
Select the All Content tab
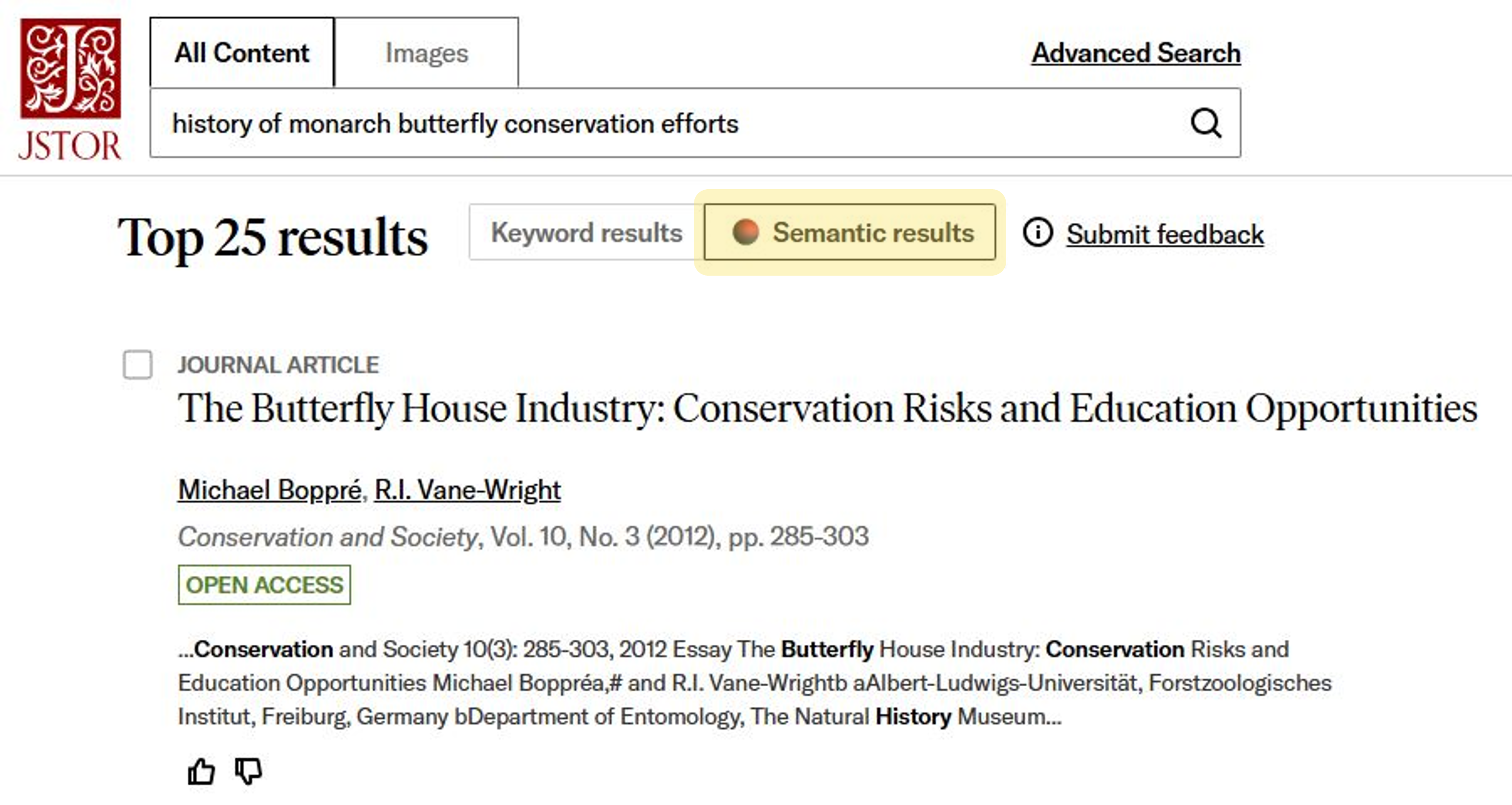242,53
